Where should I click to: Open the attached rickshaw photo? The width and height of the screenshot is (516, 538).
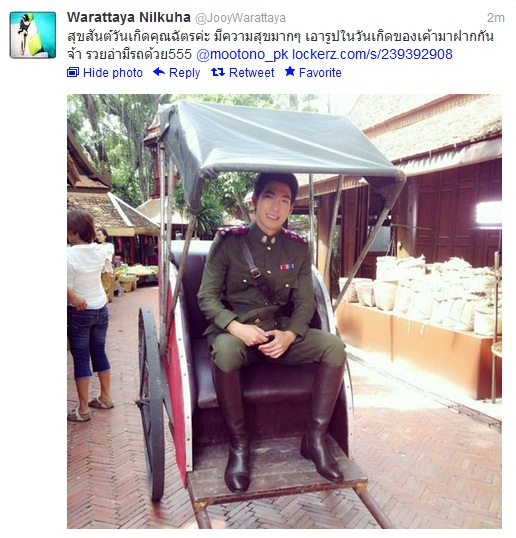[284, 311]
